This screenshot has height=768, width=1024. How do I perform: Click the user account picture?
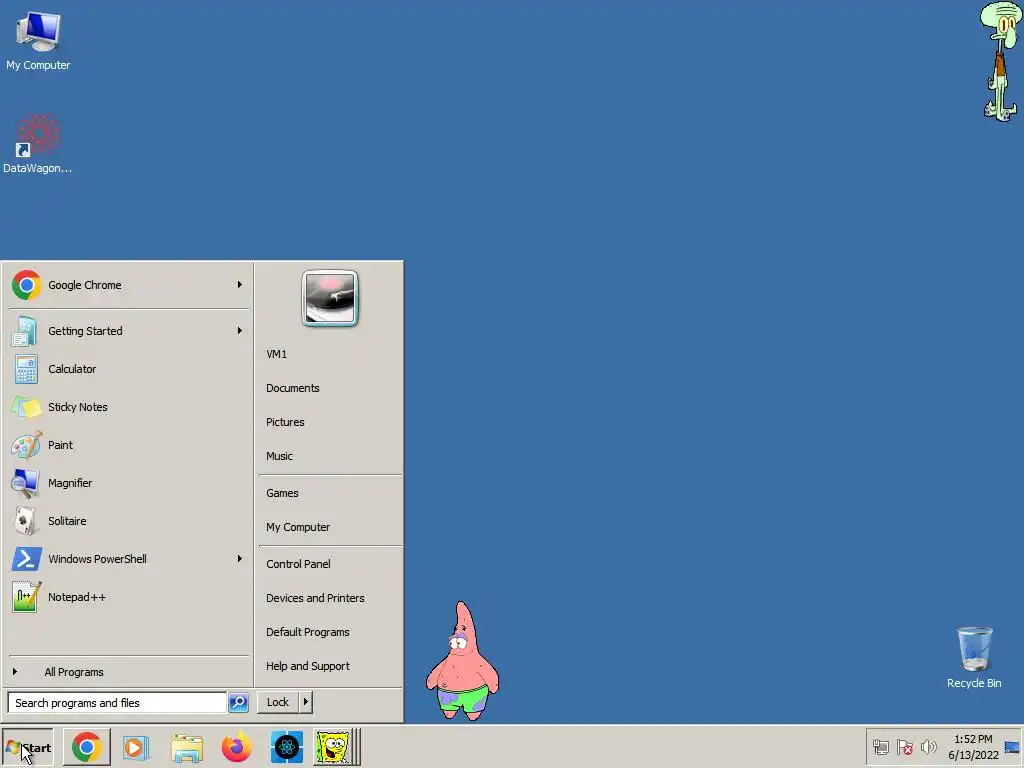tap(330, 298)
